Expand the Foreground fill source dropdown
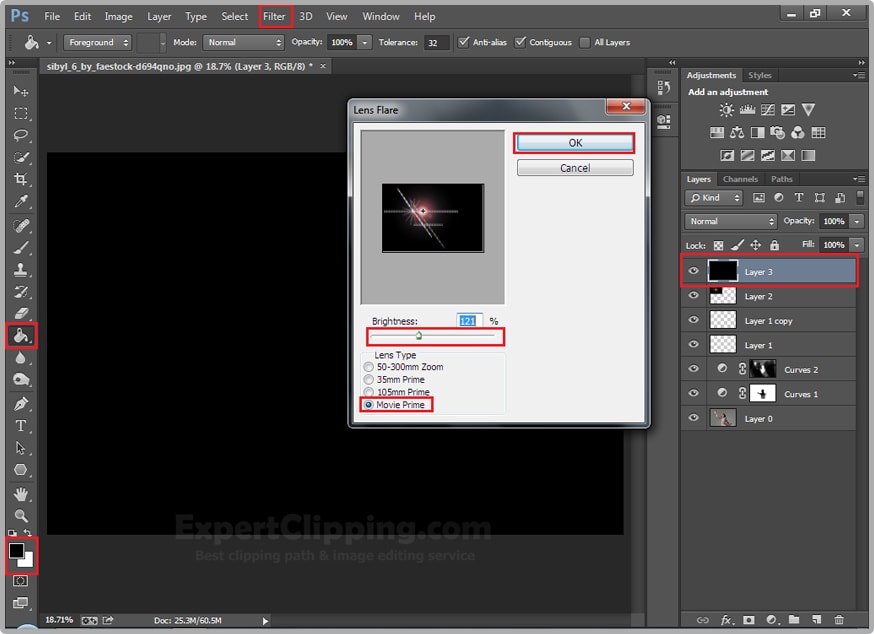 [x=98, y=43]
